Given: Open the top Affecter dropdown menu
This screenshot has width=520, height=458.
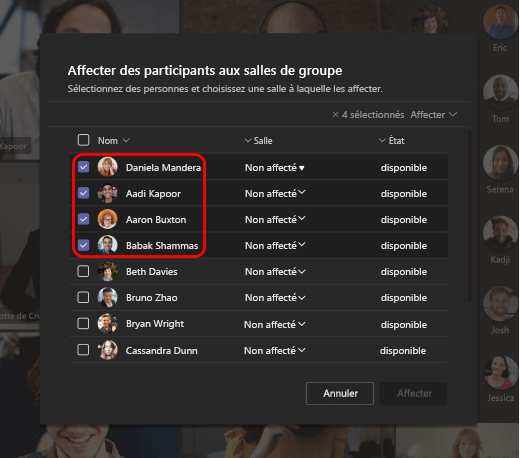Looking at the screenshot, I should tap(433, 115).
